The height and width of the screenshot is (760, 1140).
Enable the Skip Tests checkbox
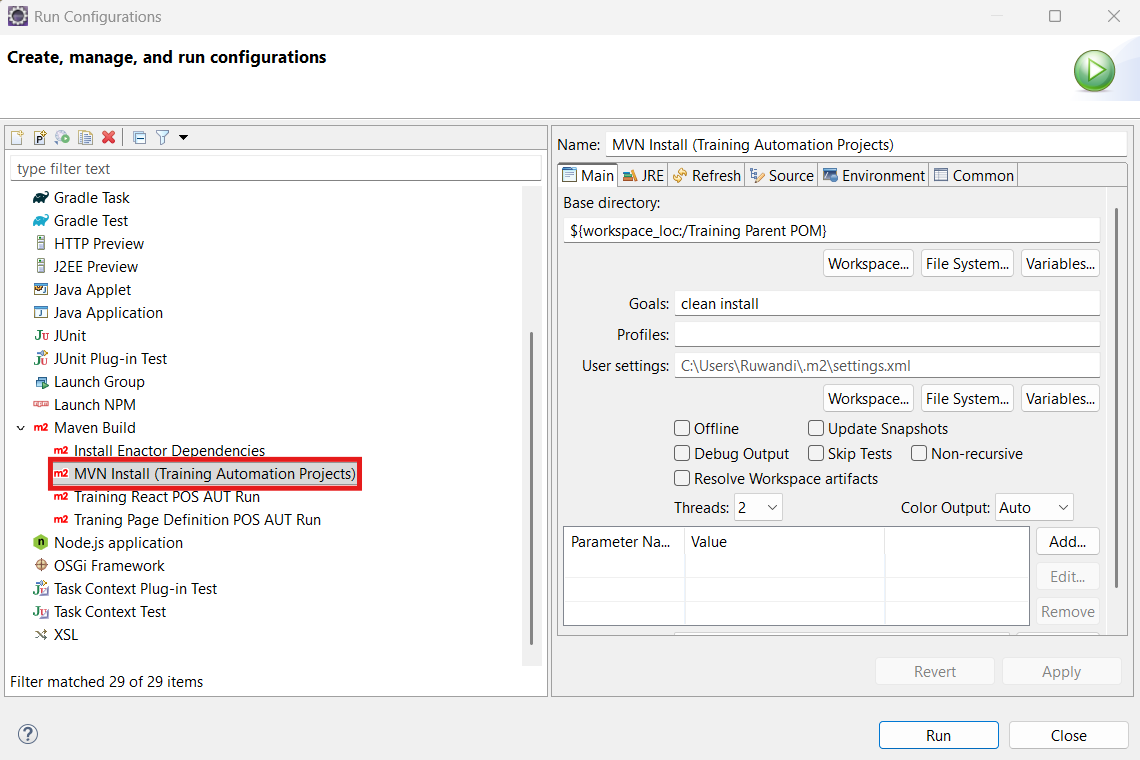[816, 454]
